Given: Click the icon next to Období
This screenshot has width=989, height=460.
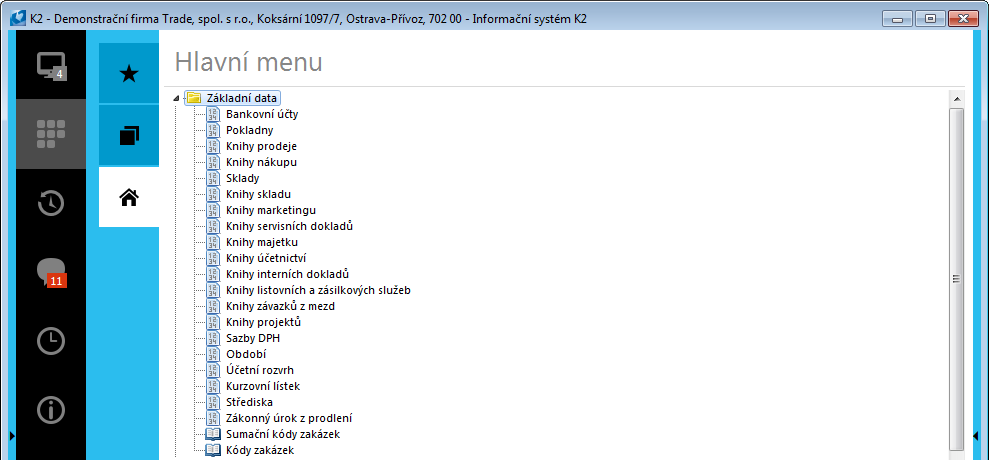Looking at the screenshot, I should tap(214, 354).
